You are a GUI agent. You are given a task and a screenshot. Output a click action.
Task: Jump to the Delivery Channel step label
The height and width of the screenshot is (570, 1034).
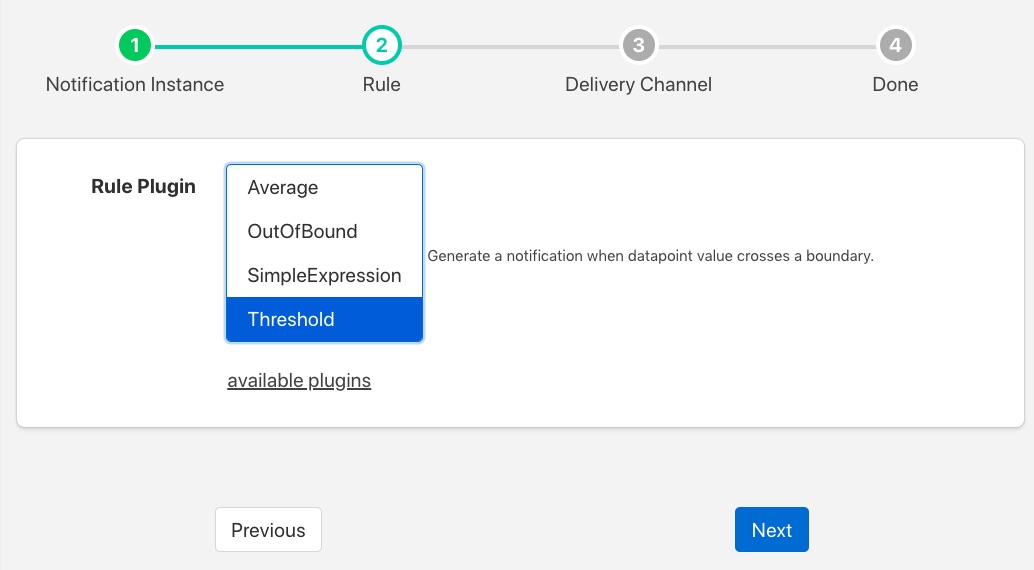(x=638, y=85)
